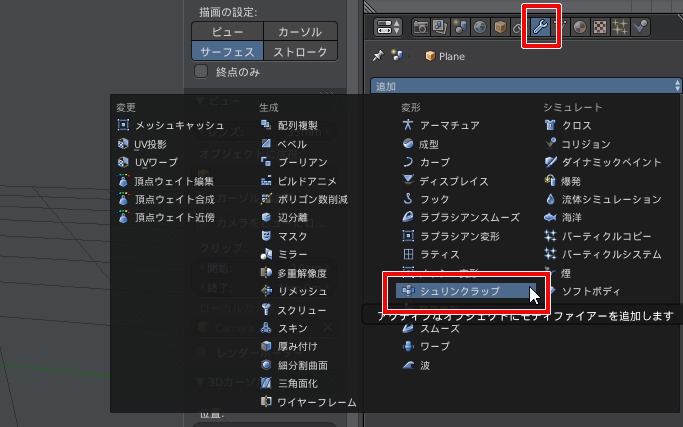
Task: Click the Plane object breadcrumb
Action: (x=445, y=56)
